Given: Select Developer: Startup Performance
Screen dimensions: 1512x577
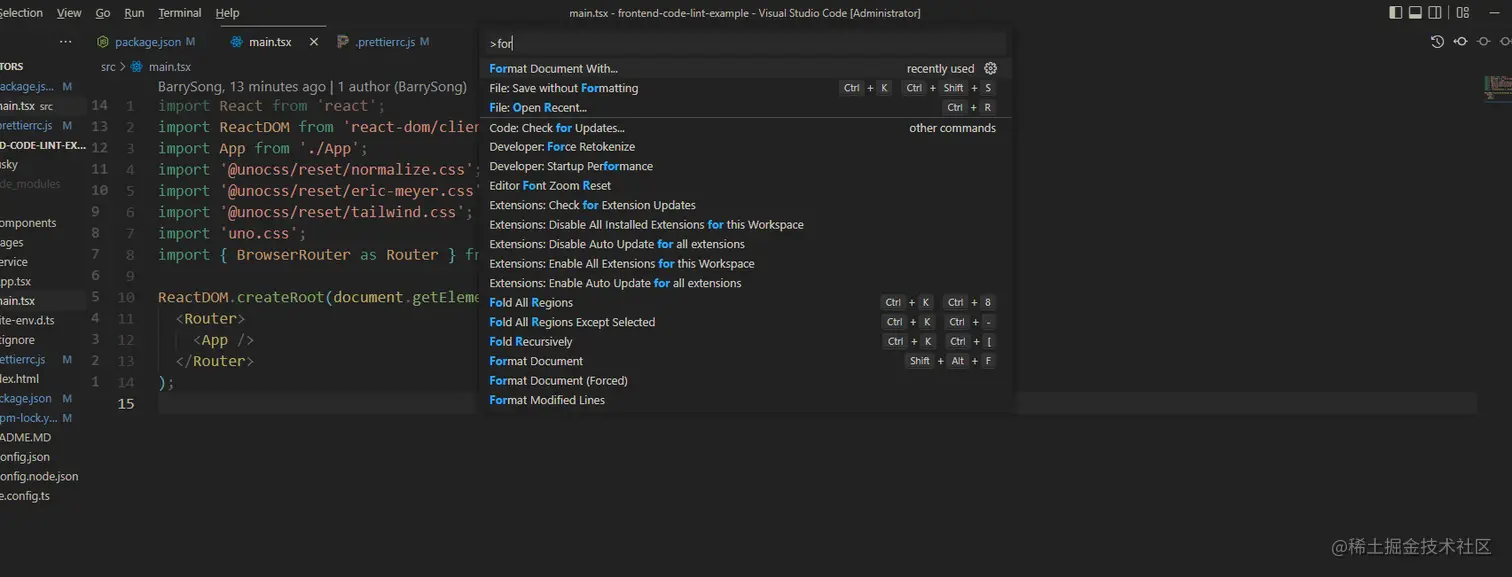Looking at the screenshot, I should point(745,166).
